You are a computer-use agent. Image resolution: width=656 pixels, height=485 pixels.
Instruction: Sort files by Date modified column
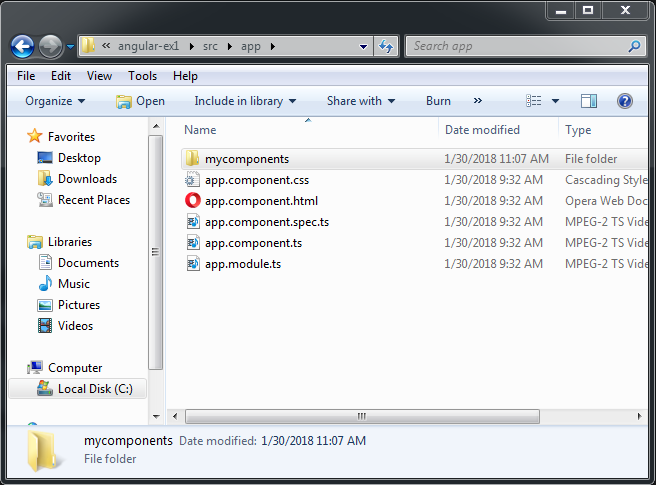(482, 130)
